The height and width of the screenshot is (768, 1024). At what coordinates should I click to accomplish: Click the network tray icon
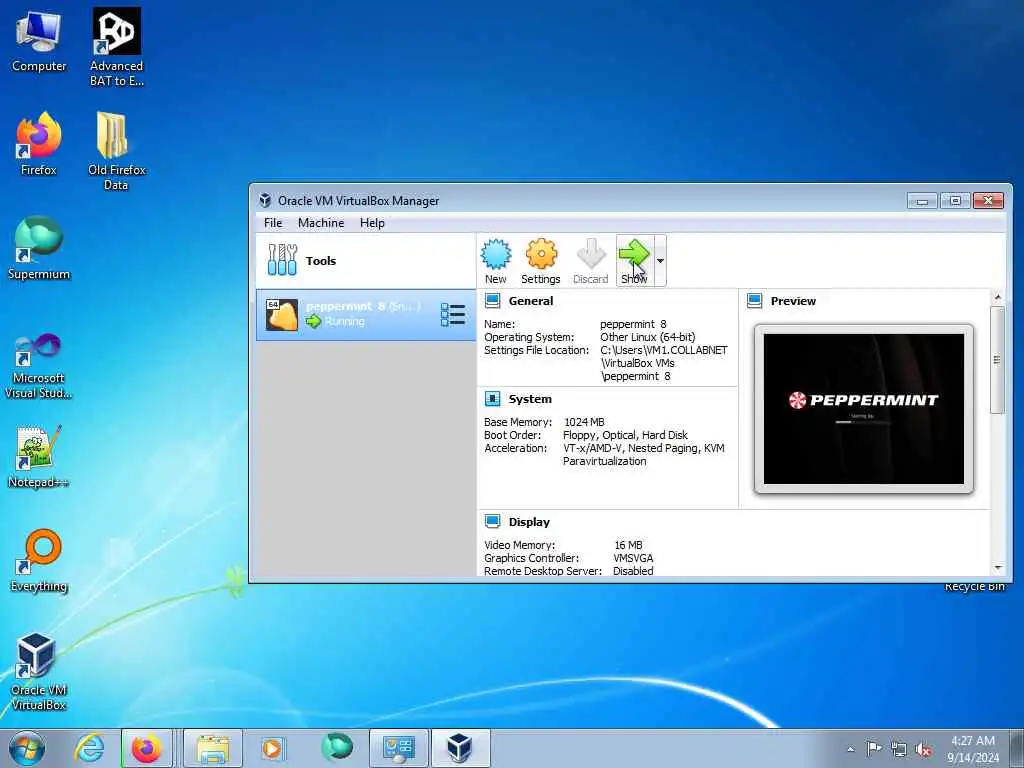tap(899, 749)
